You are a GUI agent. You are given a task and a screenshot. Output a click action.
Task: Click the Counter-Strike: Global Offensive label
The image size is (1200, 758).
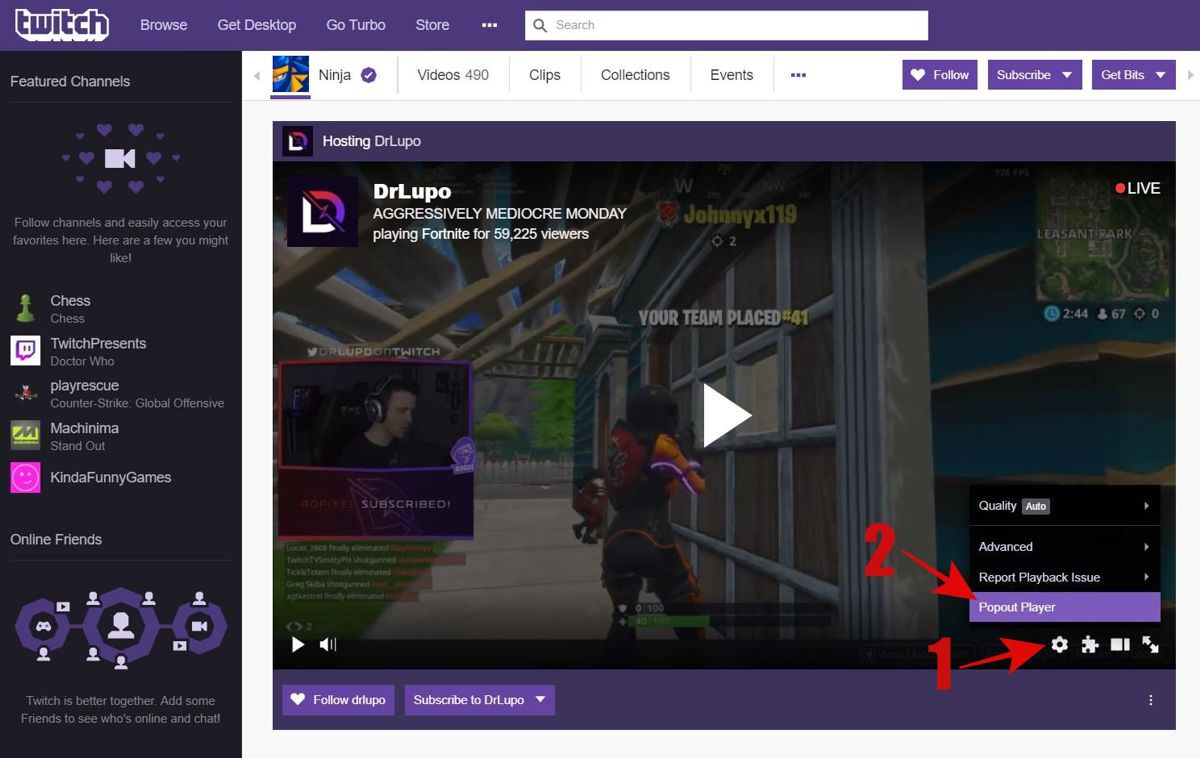137,403
